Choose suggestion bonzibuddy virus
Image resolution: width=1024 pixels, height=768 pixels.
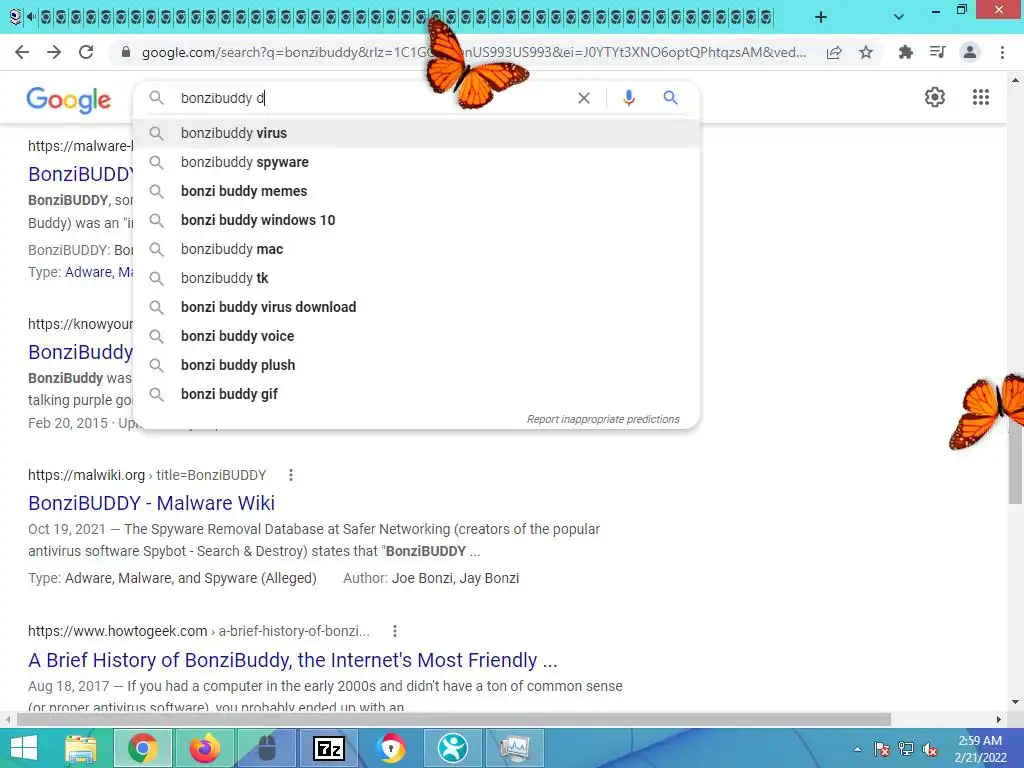(x=417, y=133)
